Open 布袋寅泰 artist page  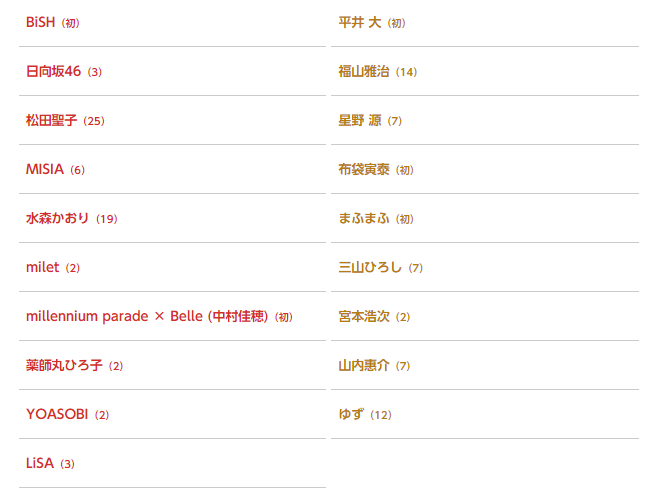[x=364, y=169]
